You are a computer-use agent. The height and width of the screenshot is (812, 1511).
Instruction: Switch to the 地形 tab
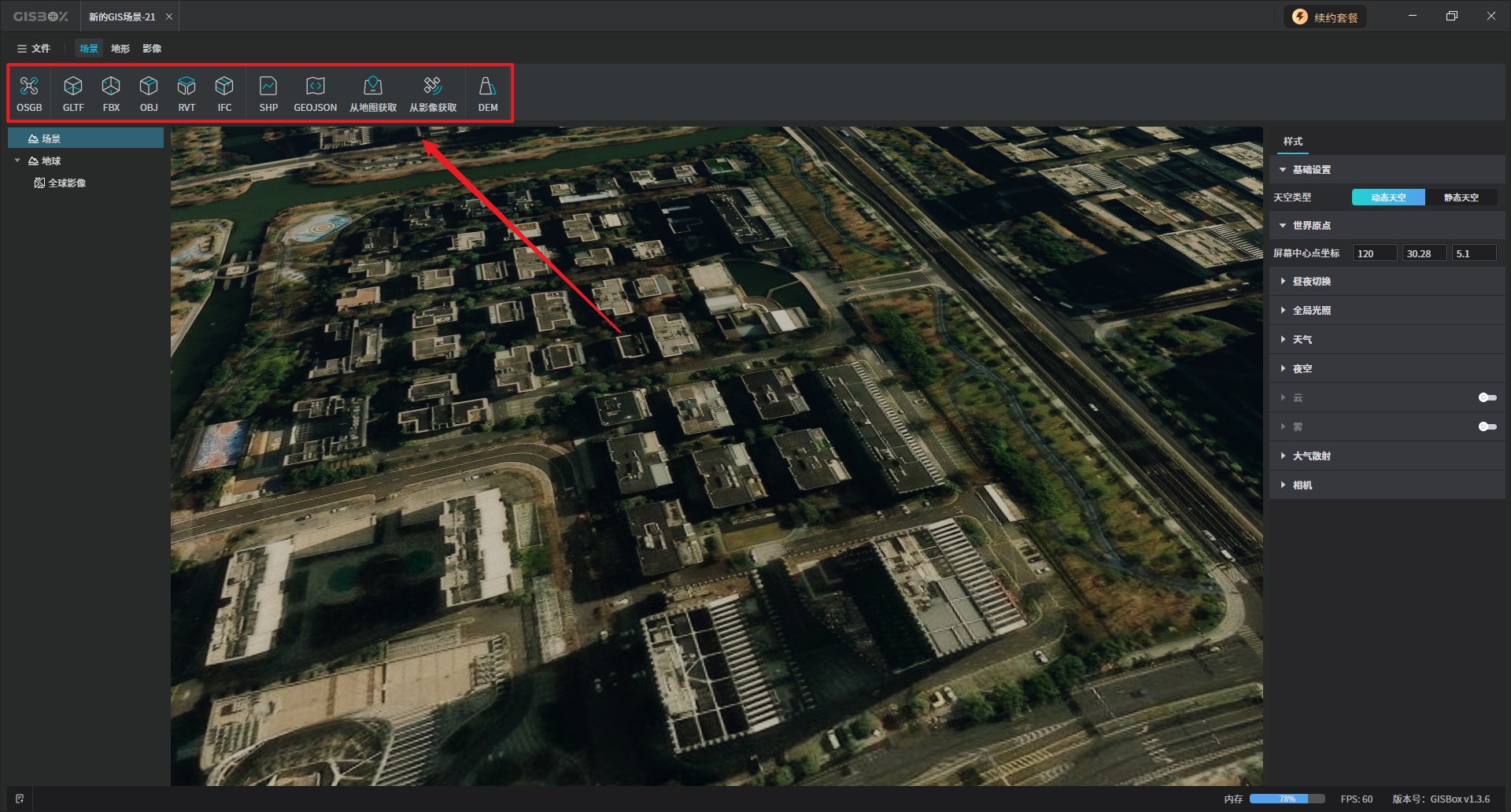point(120,49)
